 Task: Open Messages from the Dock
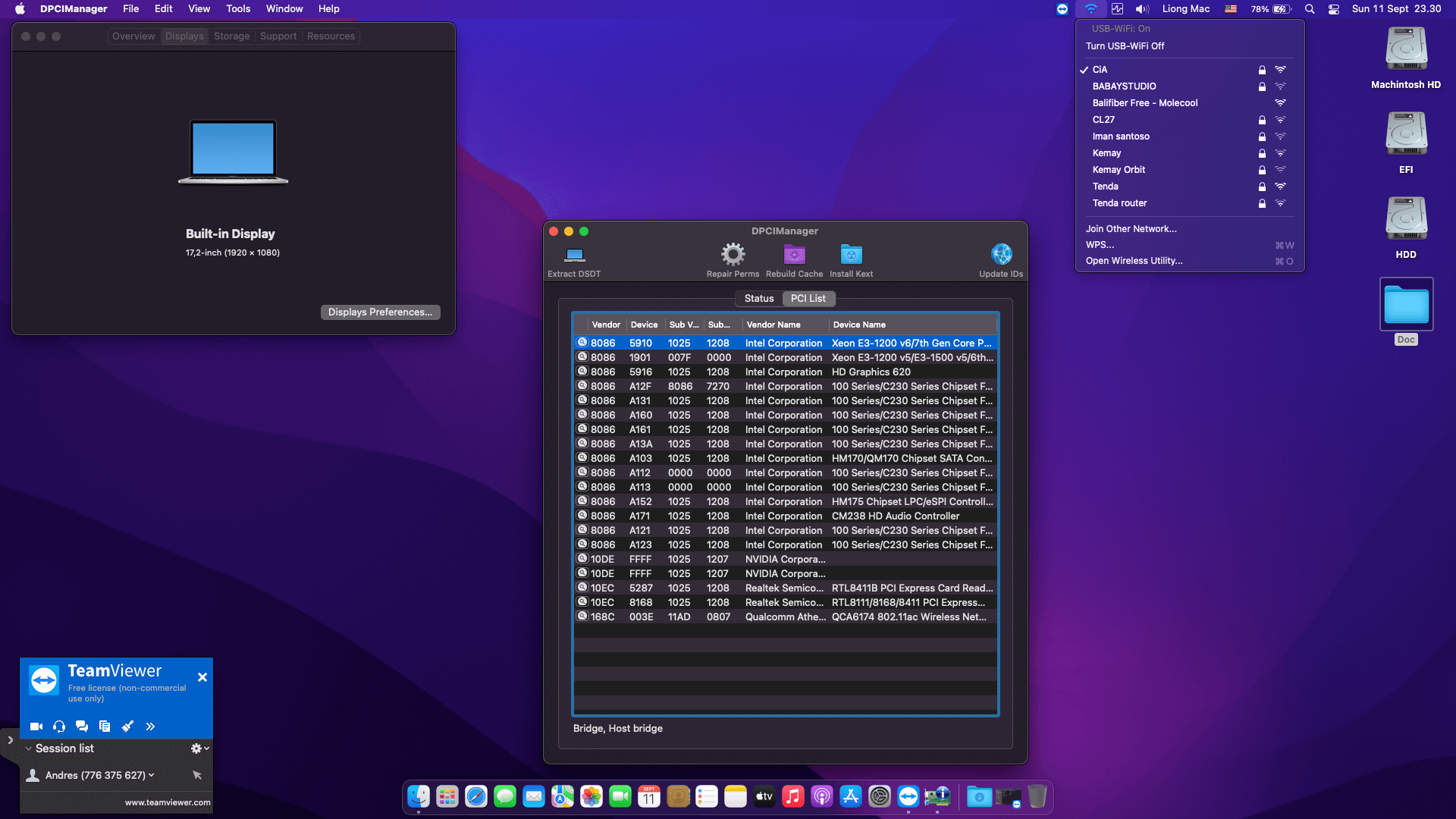[x=505, y=796]
